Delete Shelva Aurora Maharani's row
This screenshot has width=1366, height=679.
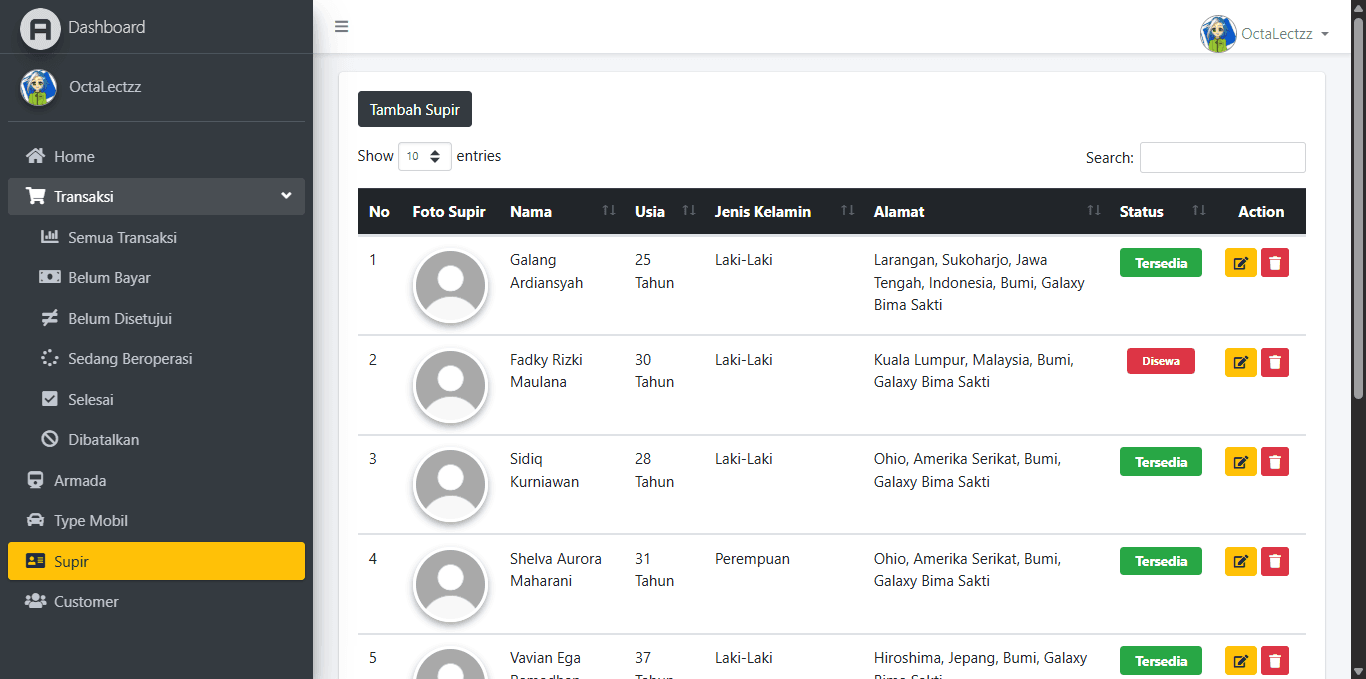(1275, 561)
